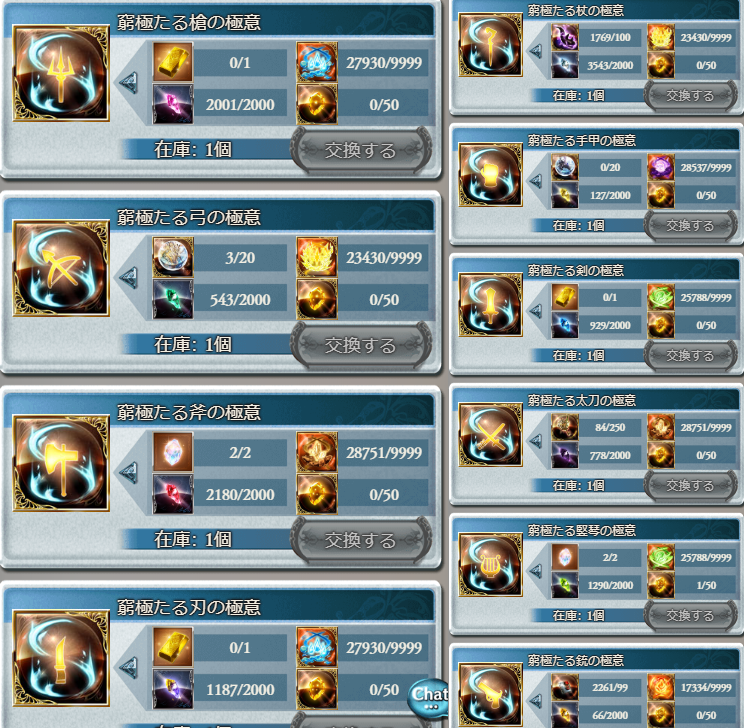Click the sword mastery item icon
This screenshot has width=744, height=728.
(x=491, y=305)
